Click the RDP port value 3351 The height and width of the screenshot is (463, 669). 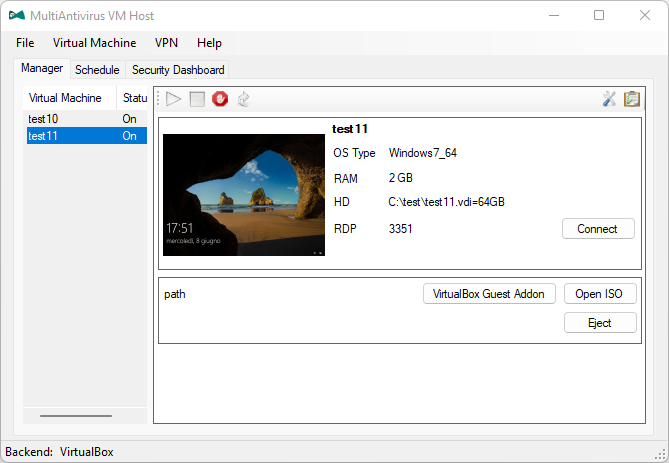[x=400, y=229]
